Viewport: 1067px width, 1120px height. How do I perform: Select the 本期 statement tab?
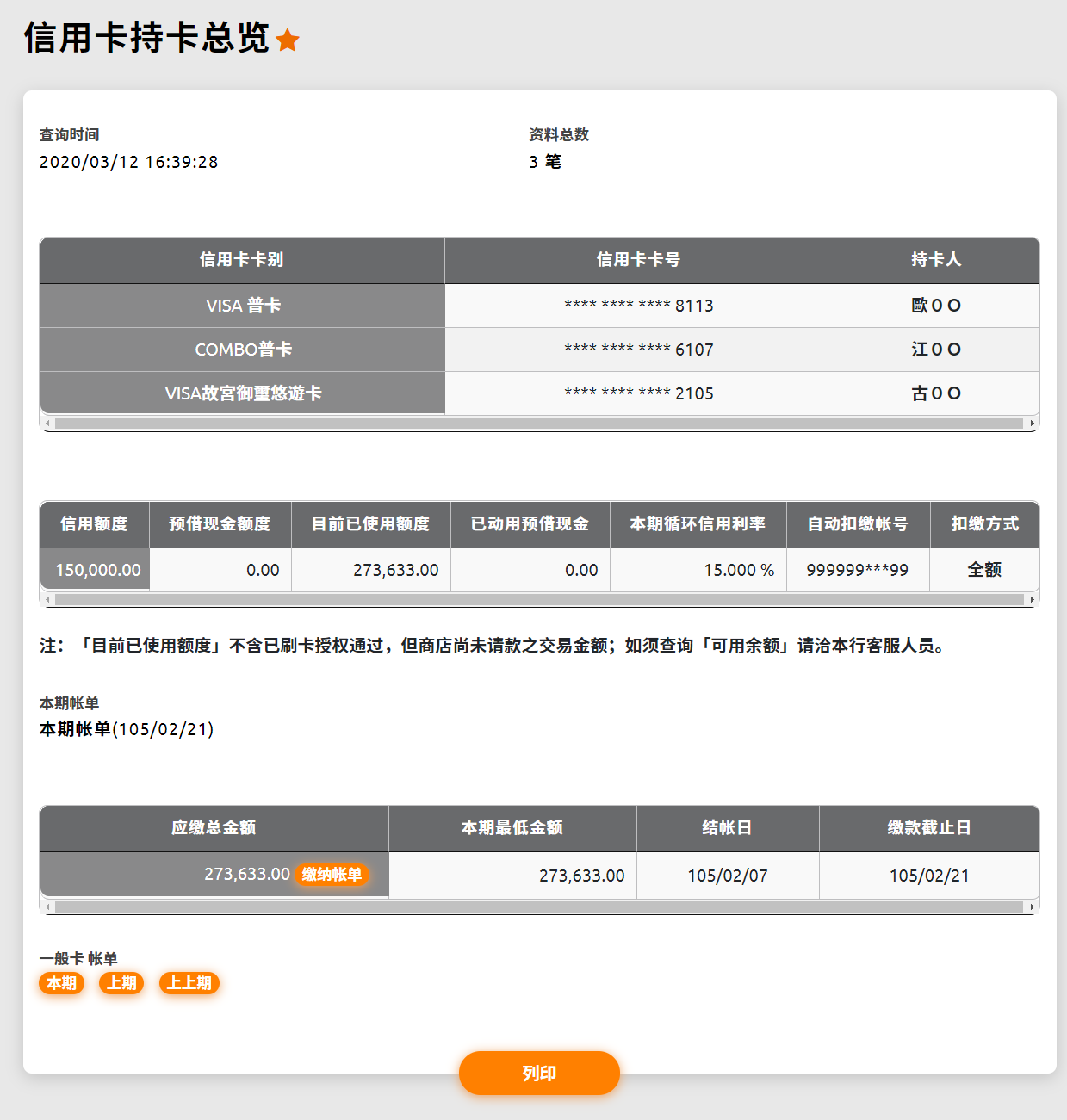pyautogui.click(x=61, y=983)
